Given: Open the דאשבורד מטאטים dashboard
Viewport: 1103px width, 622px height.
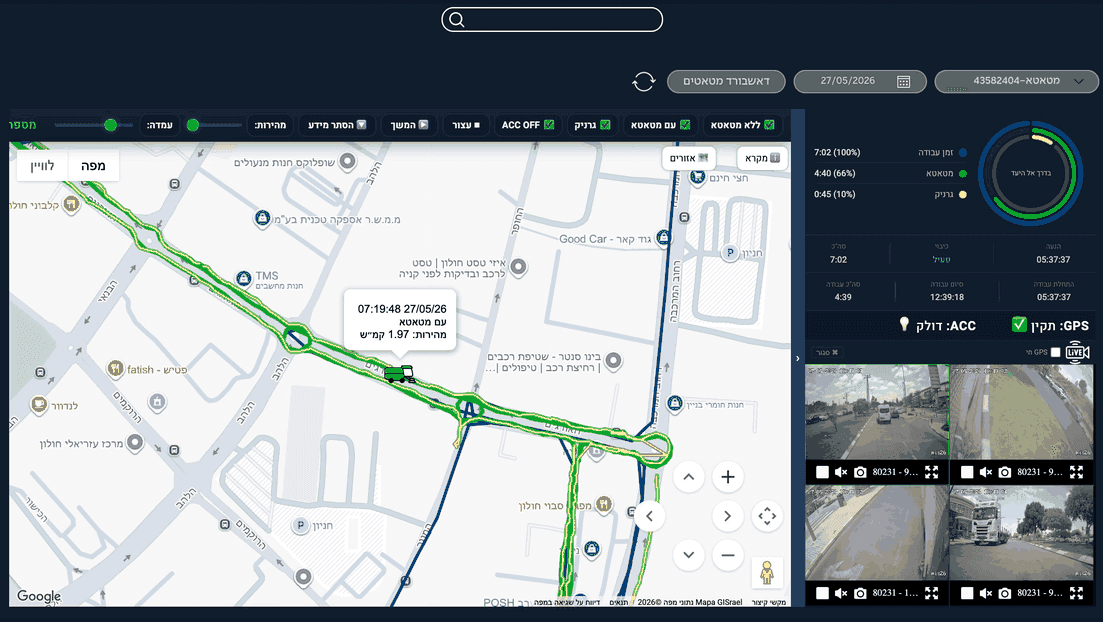Looking at the screenshot, I should coord(726,82).
